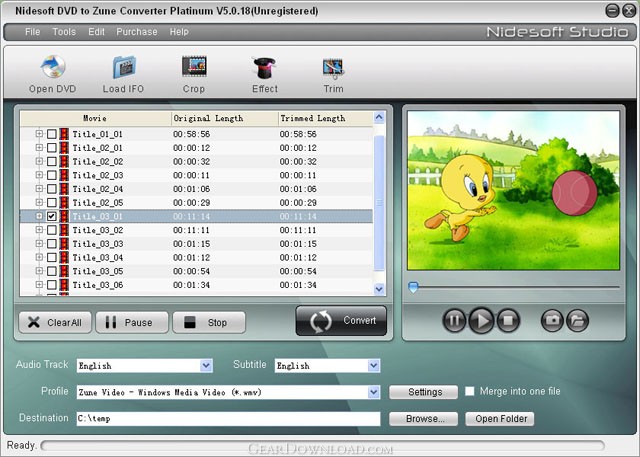Expand the Title_03_01 tree node
Viewport: 640px width, 457px height.
pyautogui.click(x=39, y=216)
